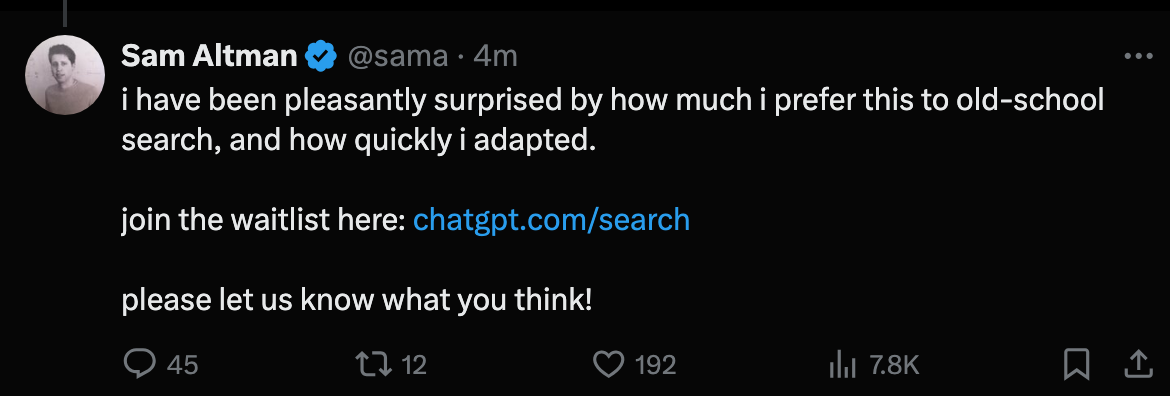
Task: Bookmark this tweet with the bookmark icon
Action: coord(1076,365)
